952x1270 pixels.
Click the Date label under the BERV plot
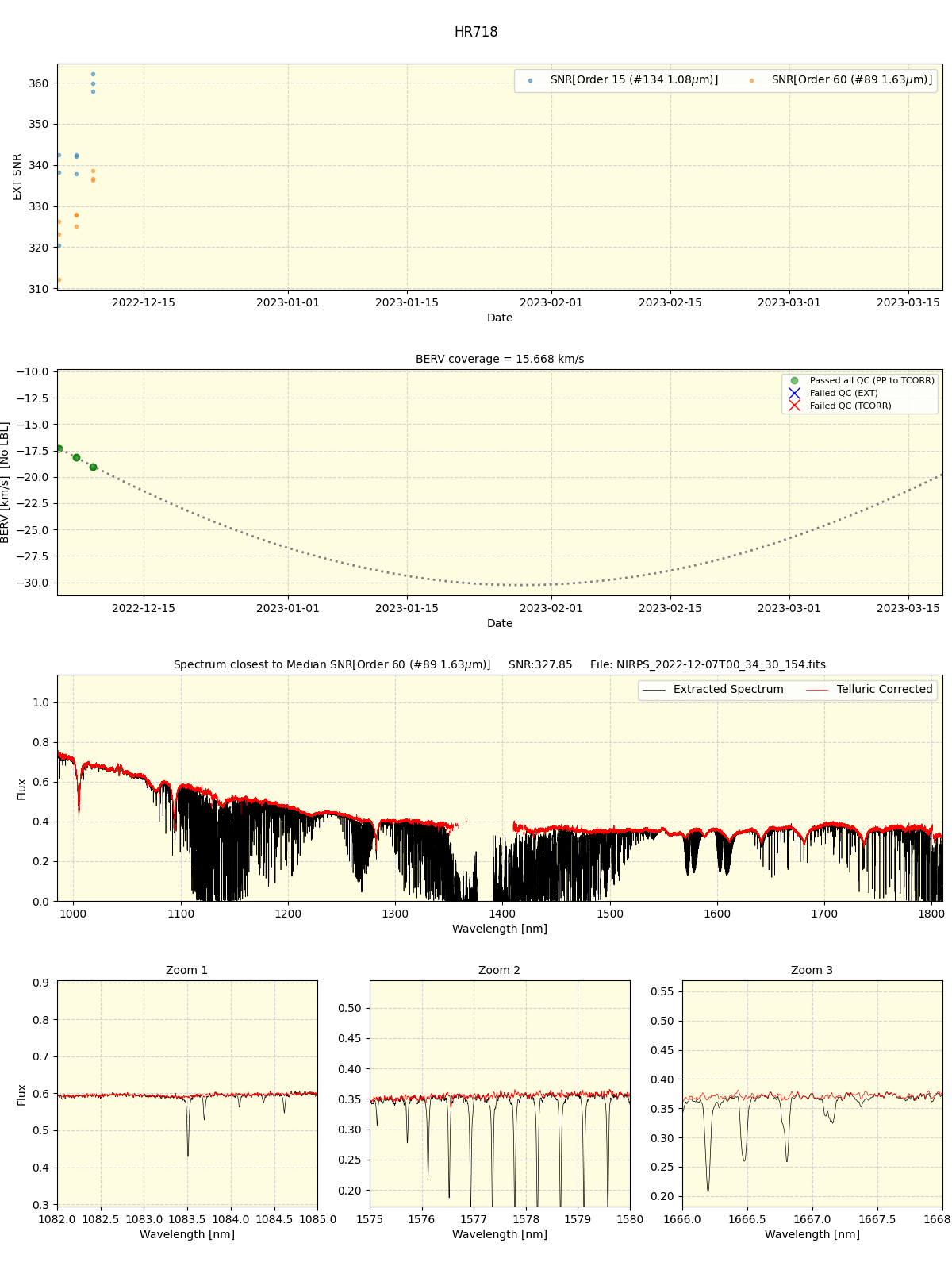(500, 624)
